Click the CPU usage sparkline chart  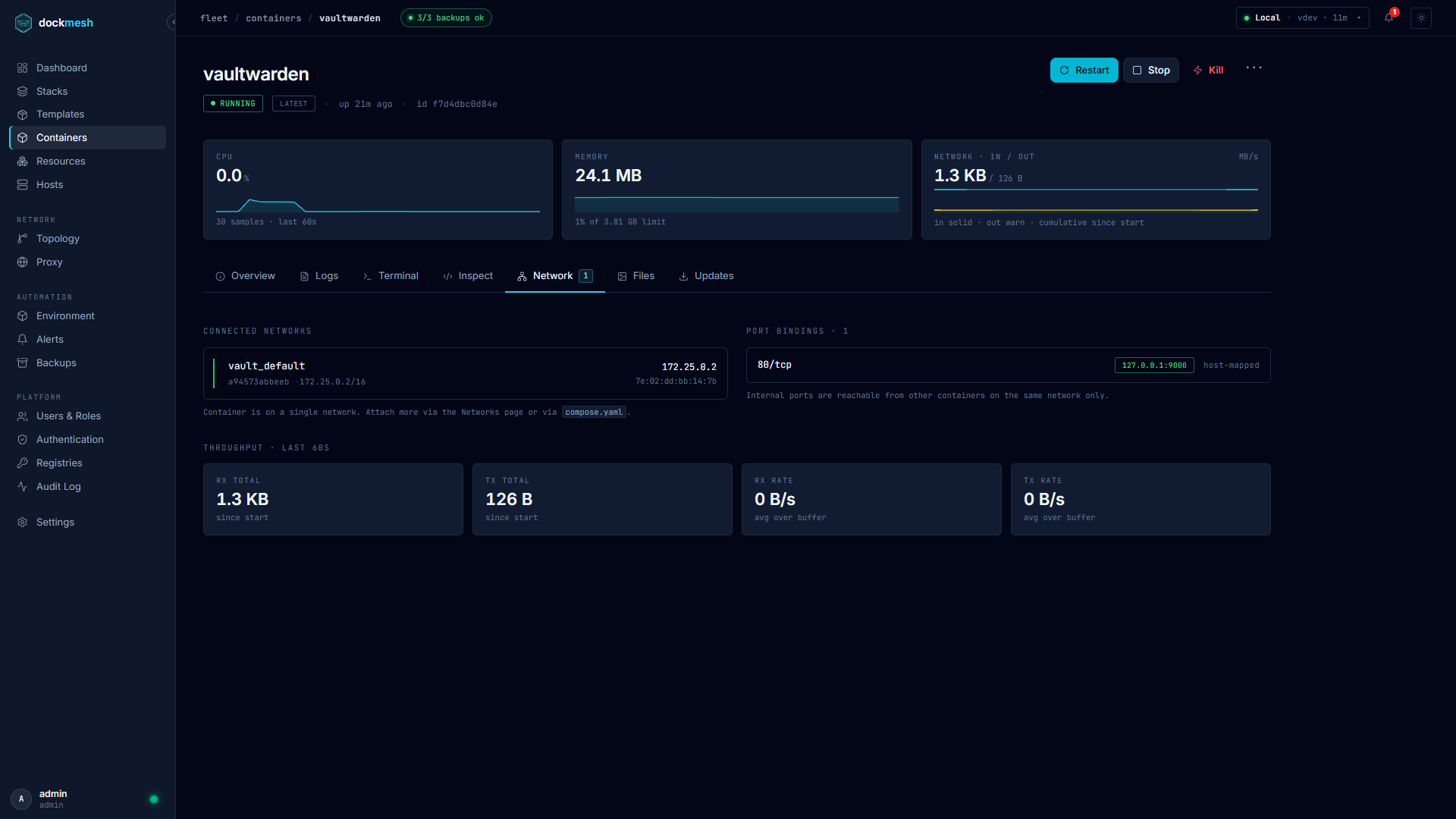[378, 205]
